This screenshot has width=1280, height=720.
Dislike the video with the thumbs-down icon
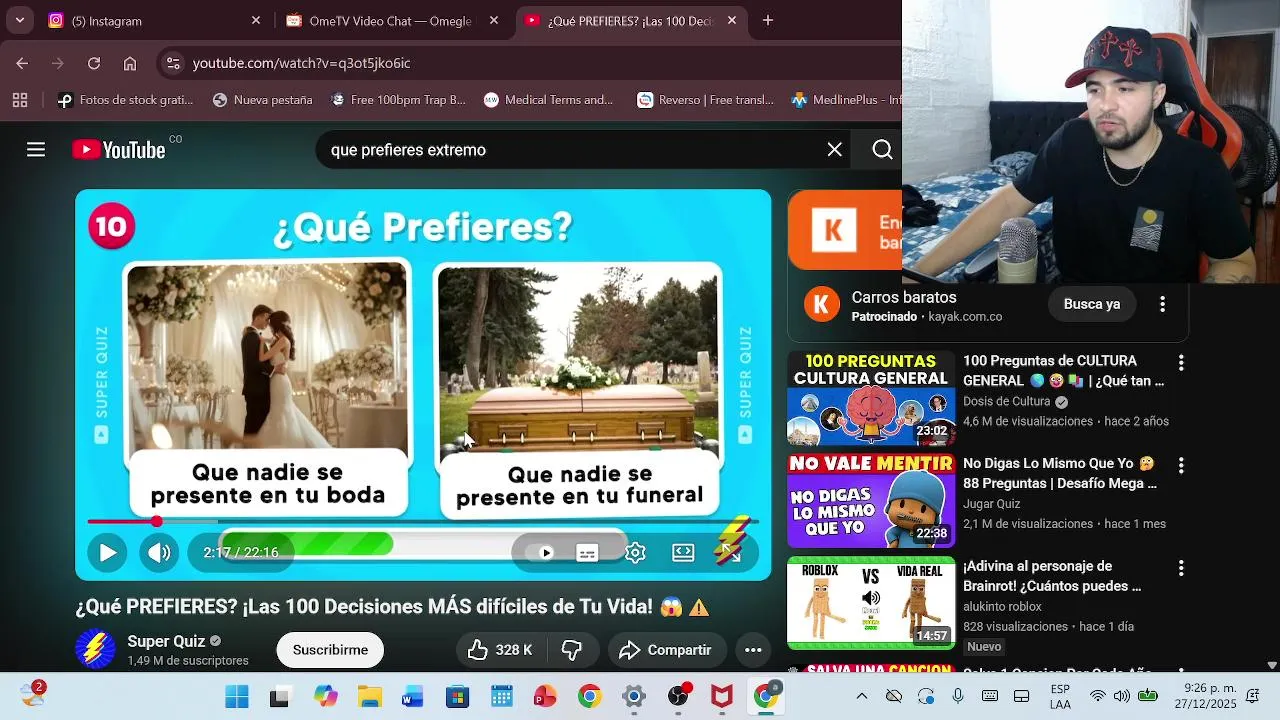(x=572, y=650)
